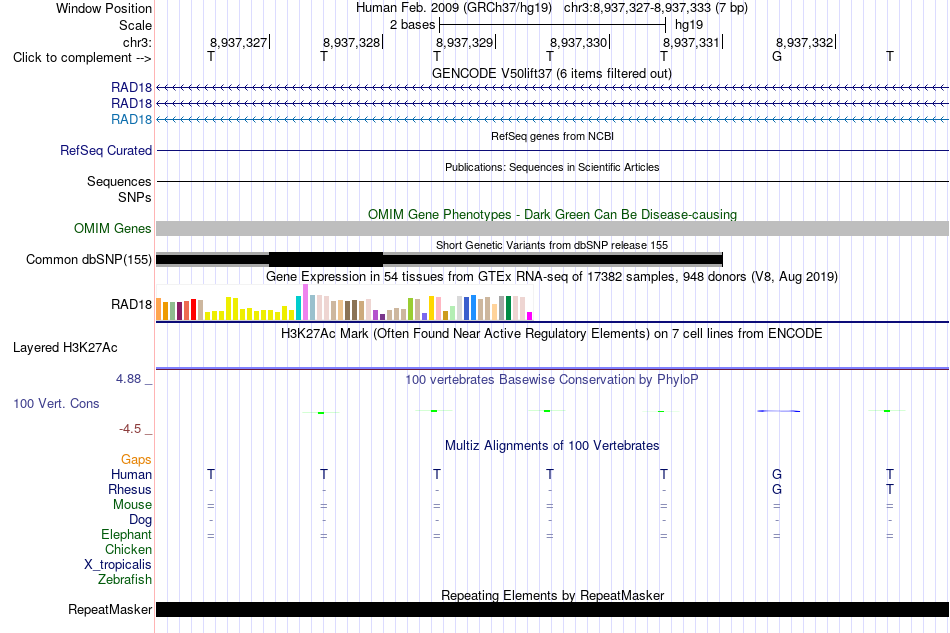Image resolution: width=950 pixels, height=633 pixels.
Task: Click the blue PhyloP conservation mark
Action: (x=779, y=411)
